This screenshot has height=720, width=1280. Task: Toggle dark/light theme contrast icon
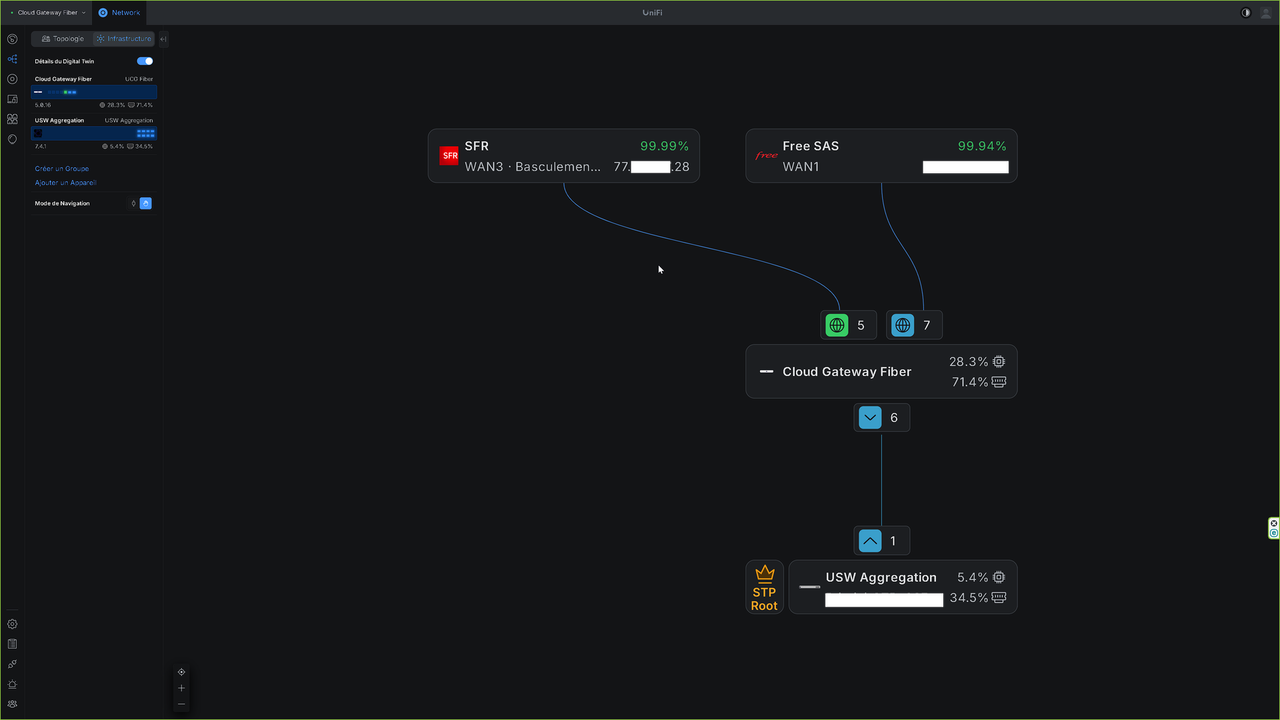(x=1246, y=13)
